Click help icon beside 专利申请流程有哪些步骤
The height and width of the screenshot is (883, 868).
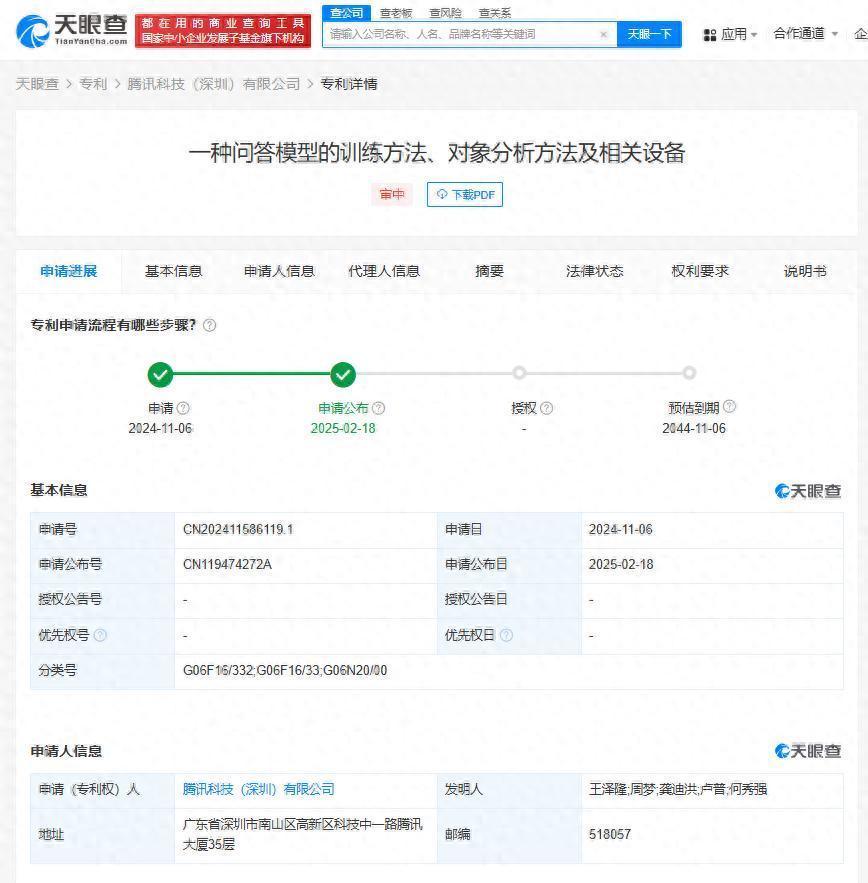click(209, 326)
